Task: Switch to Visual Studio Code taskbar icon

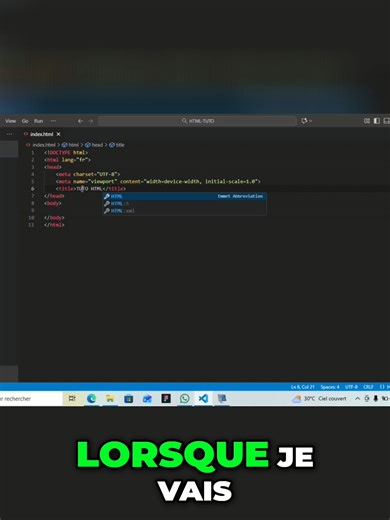Action: [203, 398]
